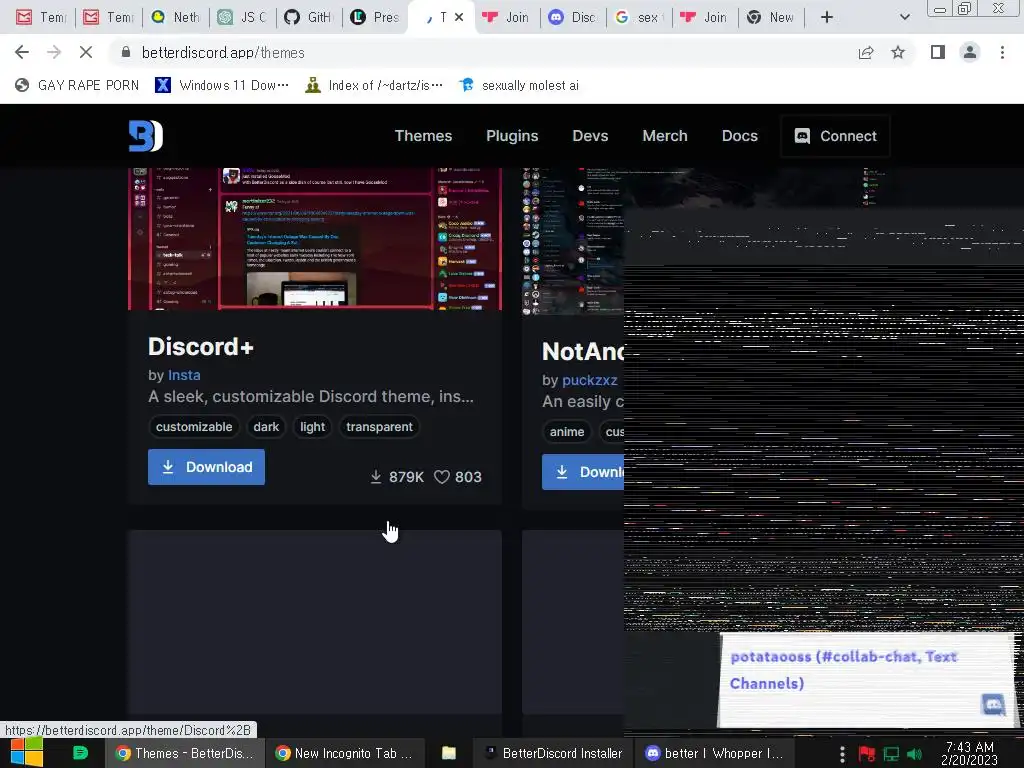Click the green taskbar icon beside Start
This screenshot has height=768, width=1024.
[x=80, y=753]
